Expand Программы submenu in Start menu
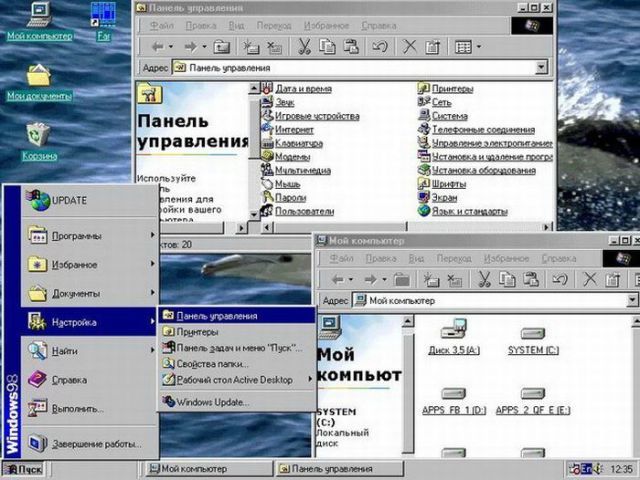 click(x=90, y=236)
